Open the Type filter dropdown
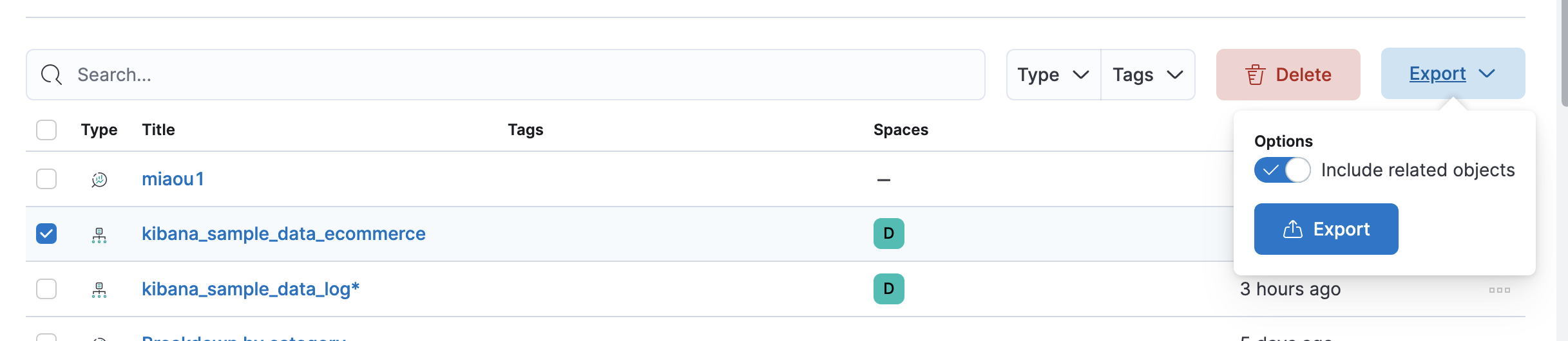1568x341 pixels. [1053, 75]
